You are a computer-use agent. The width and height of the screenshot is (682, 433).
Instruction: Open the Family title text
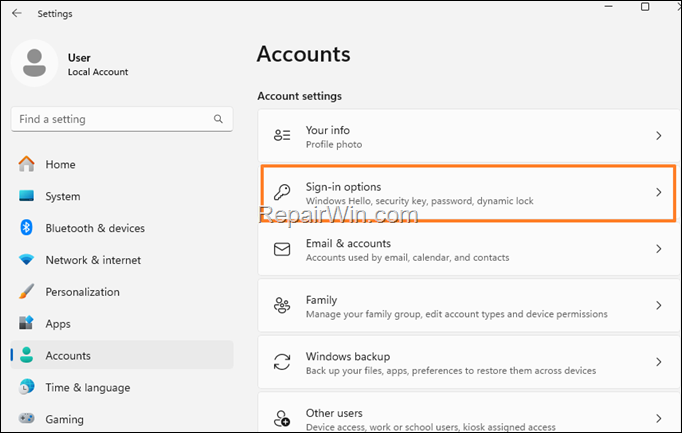321,300
